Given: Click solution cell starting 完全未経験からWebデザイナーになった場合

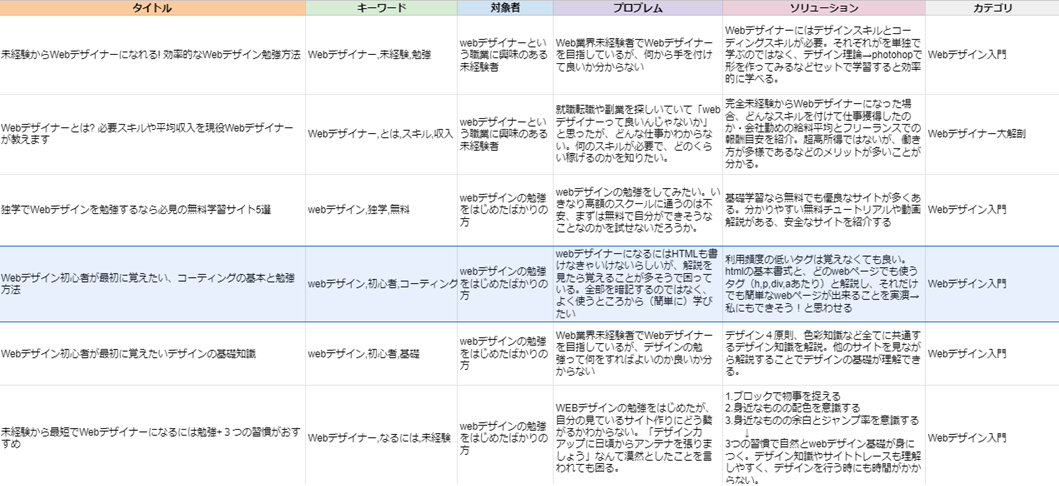Looking at the screenshot, I should click(824, 134).
